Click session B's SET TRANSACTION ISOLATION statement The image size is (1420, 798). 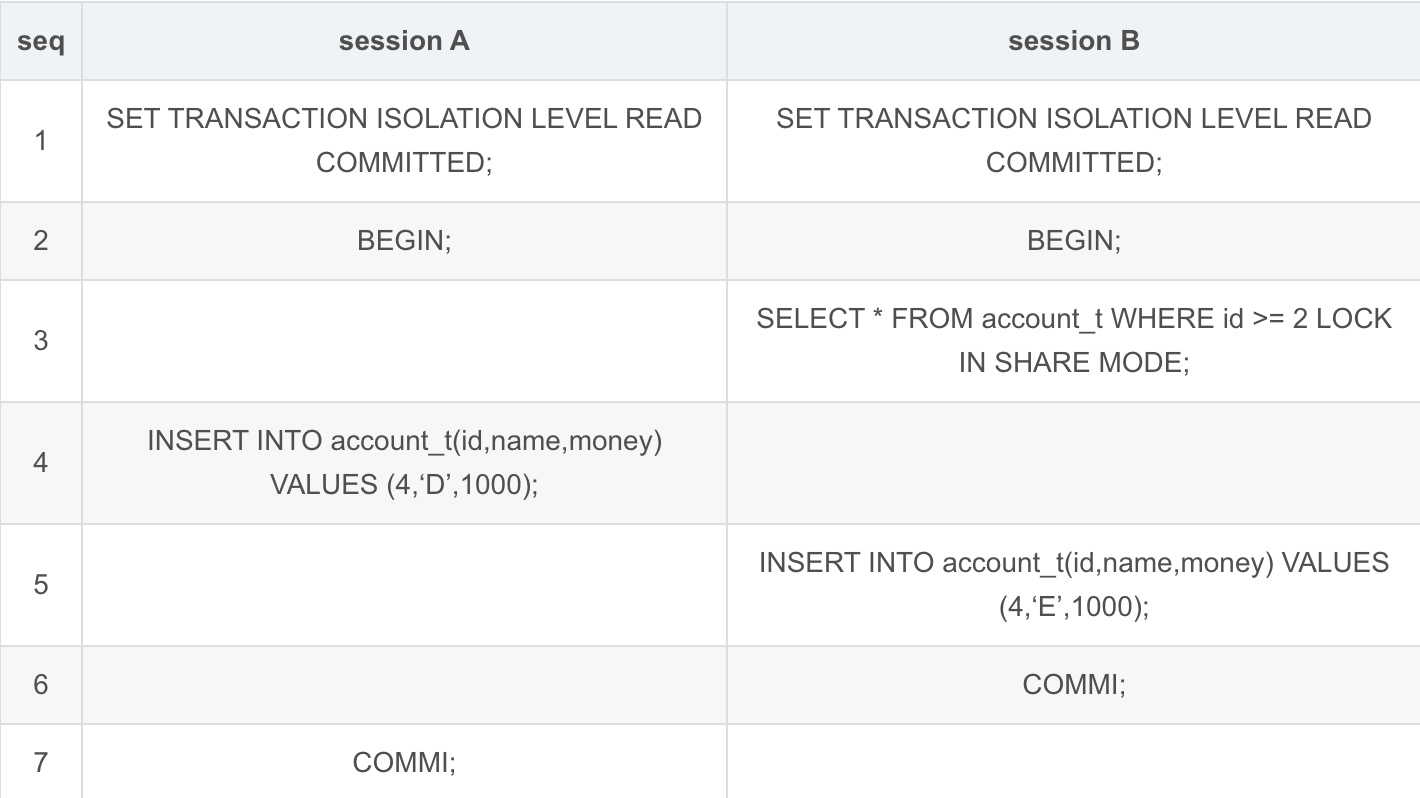point(1074,140)
